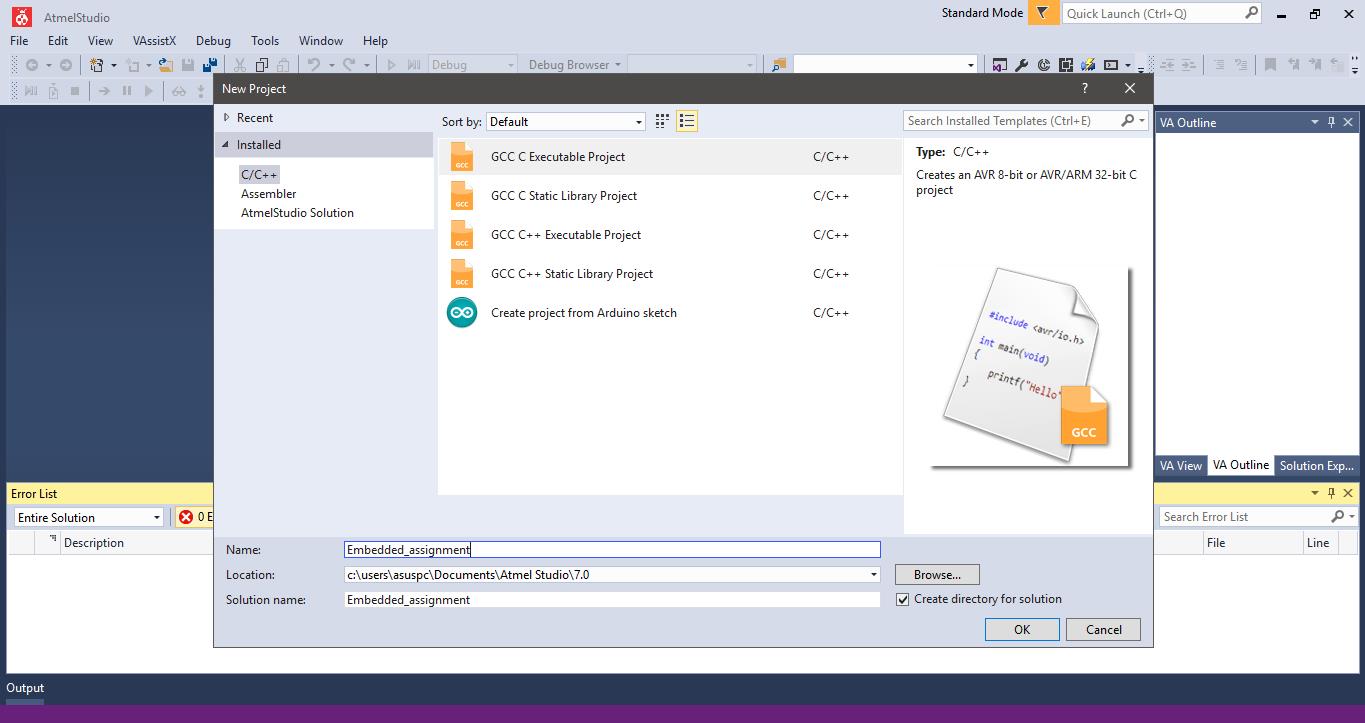Toggle Create directory for solution checkbox
Screen dimensions: 1365x723
[903, 599]
